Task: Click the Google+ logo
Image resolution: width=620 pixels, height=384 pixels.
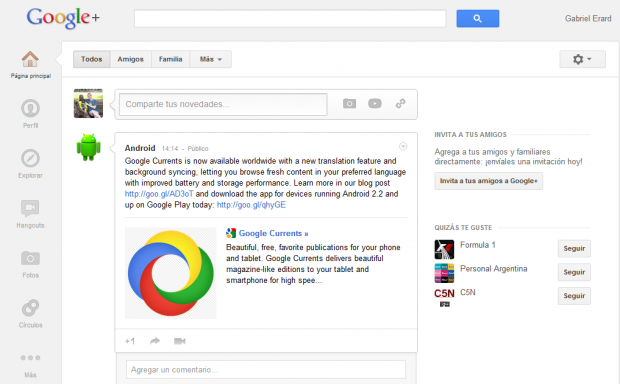Action: [63, 18]
